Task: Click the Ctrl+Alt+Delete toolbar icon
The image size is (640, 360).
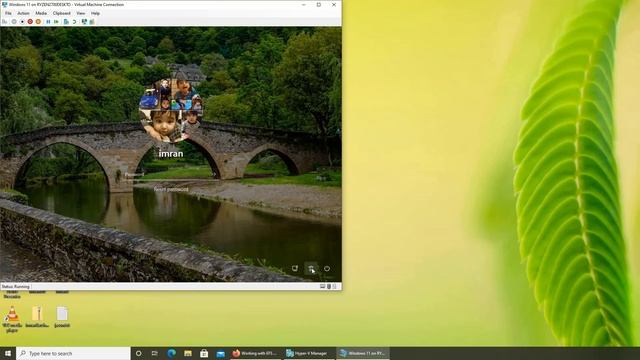Action: click(5, 22)
